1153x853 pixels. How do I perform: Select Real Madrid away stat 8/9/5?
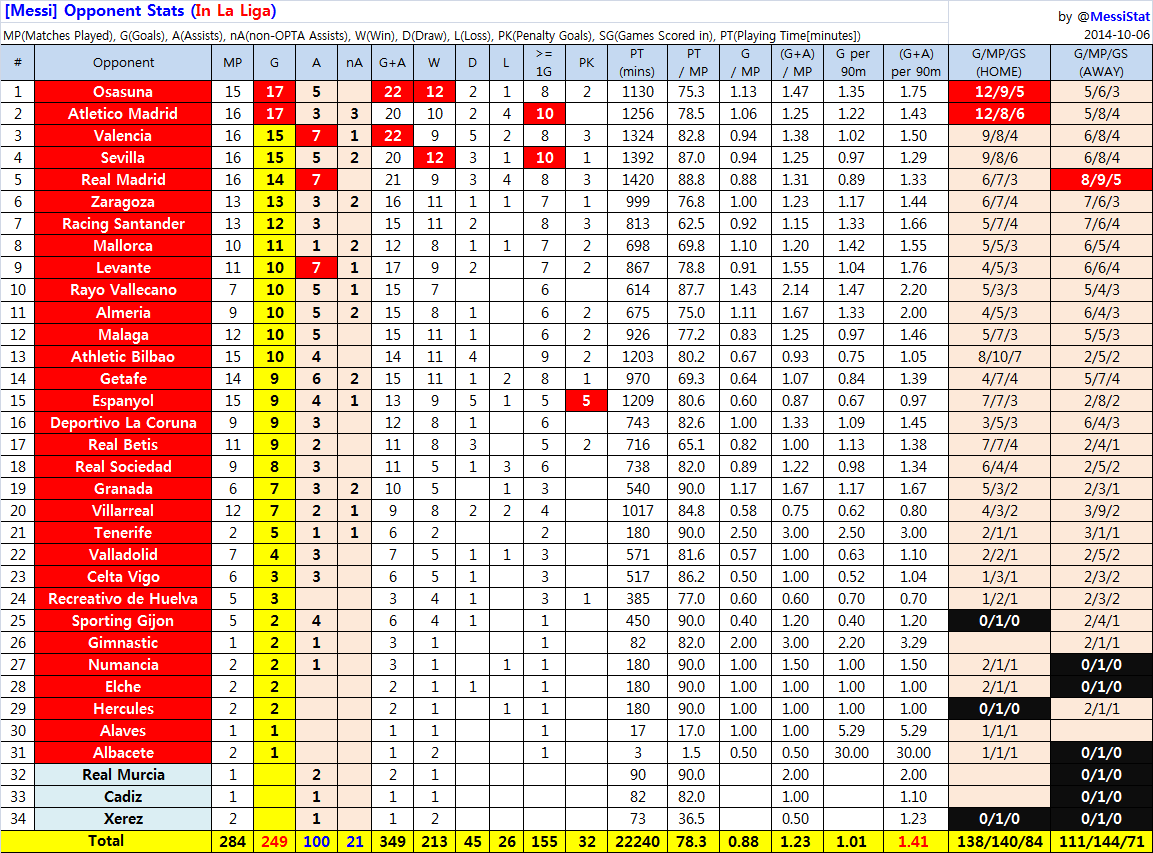[x=1101, y=180]
